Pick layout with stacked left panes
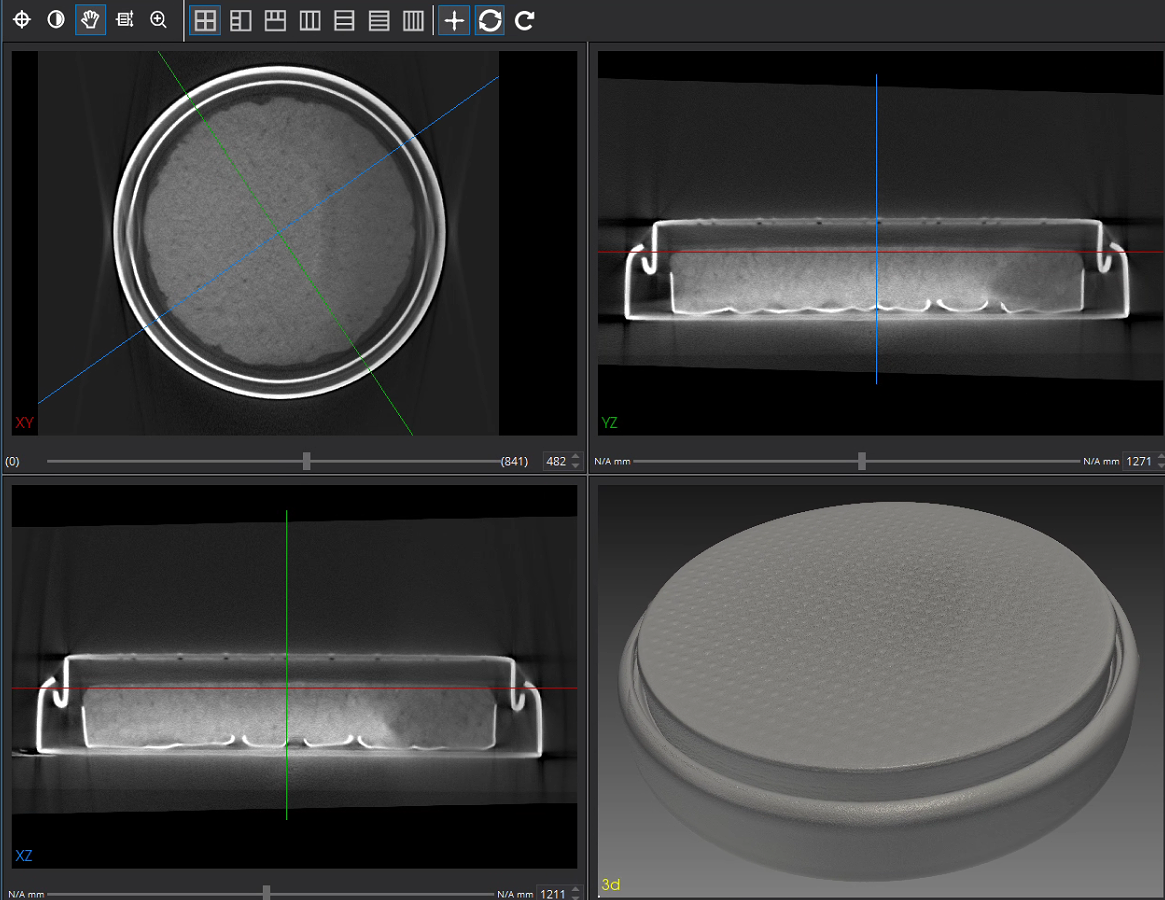This screenshot has height=900, width=1165. (241, 21)
